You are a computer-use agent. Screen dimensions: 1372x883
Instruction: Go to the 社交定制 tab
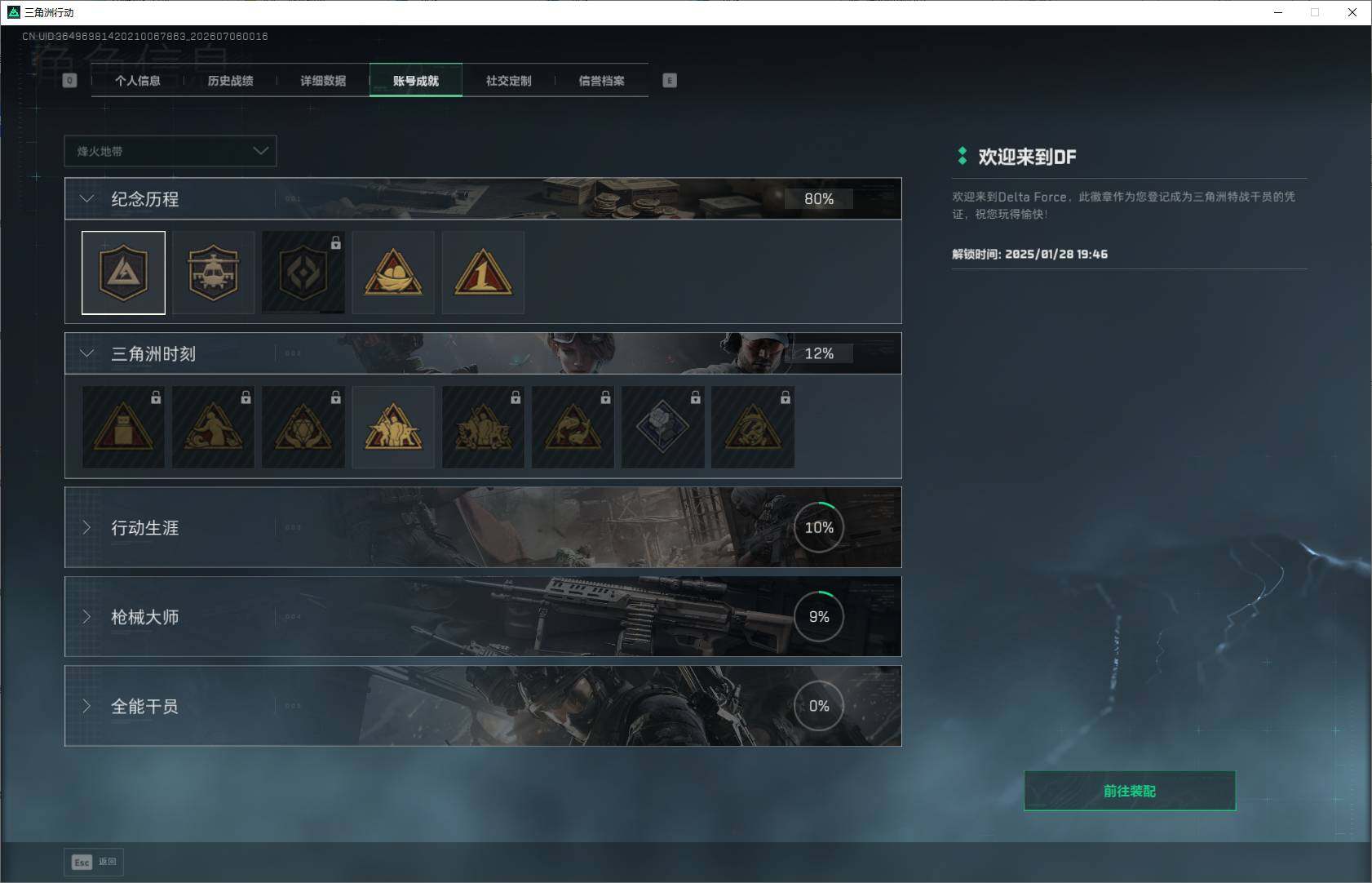click(509, 80)
